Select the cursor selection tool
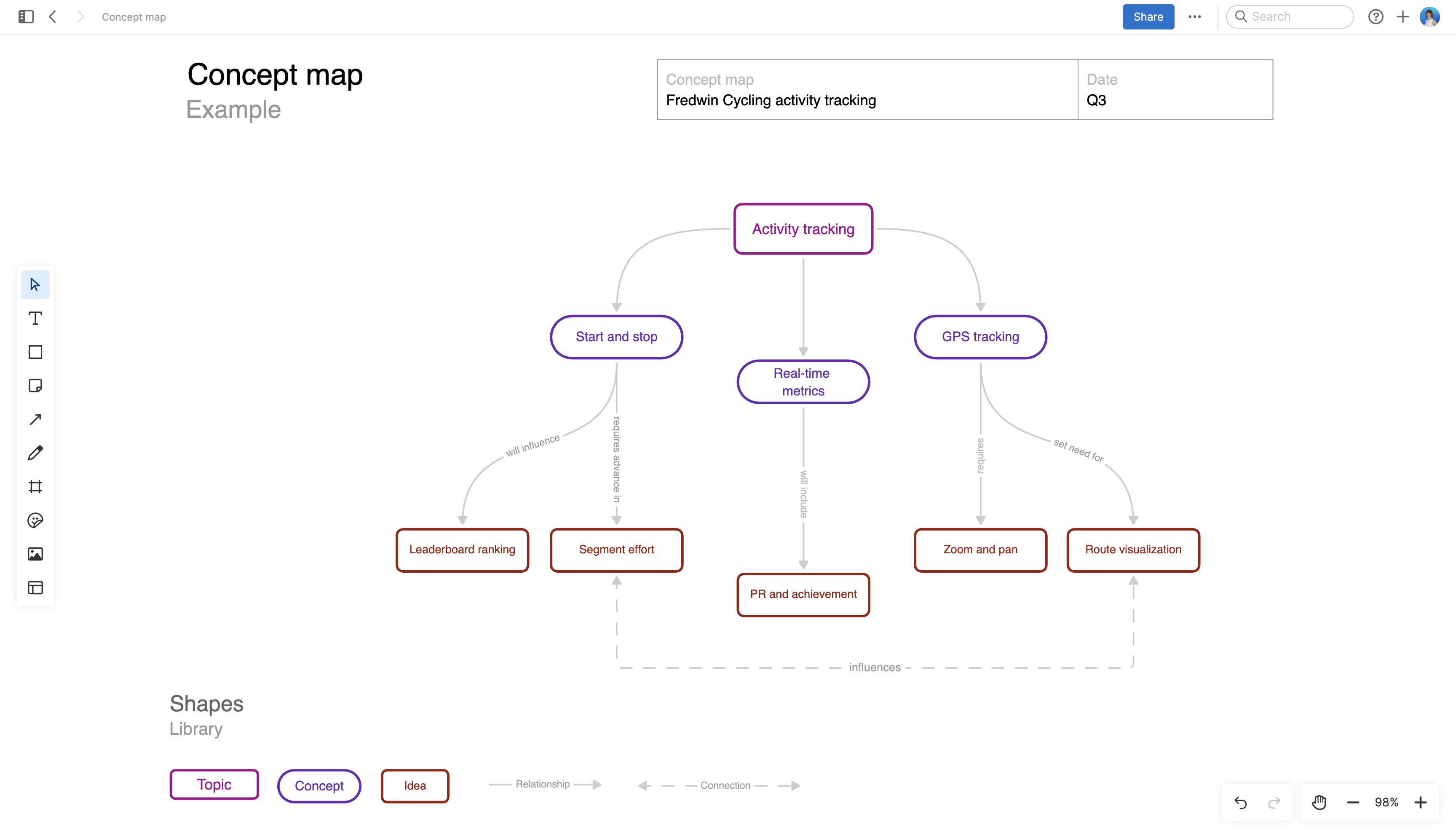This screenshot has width=1456, height=838. click(35, 284)
